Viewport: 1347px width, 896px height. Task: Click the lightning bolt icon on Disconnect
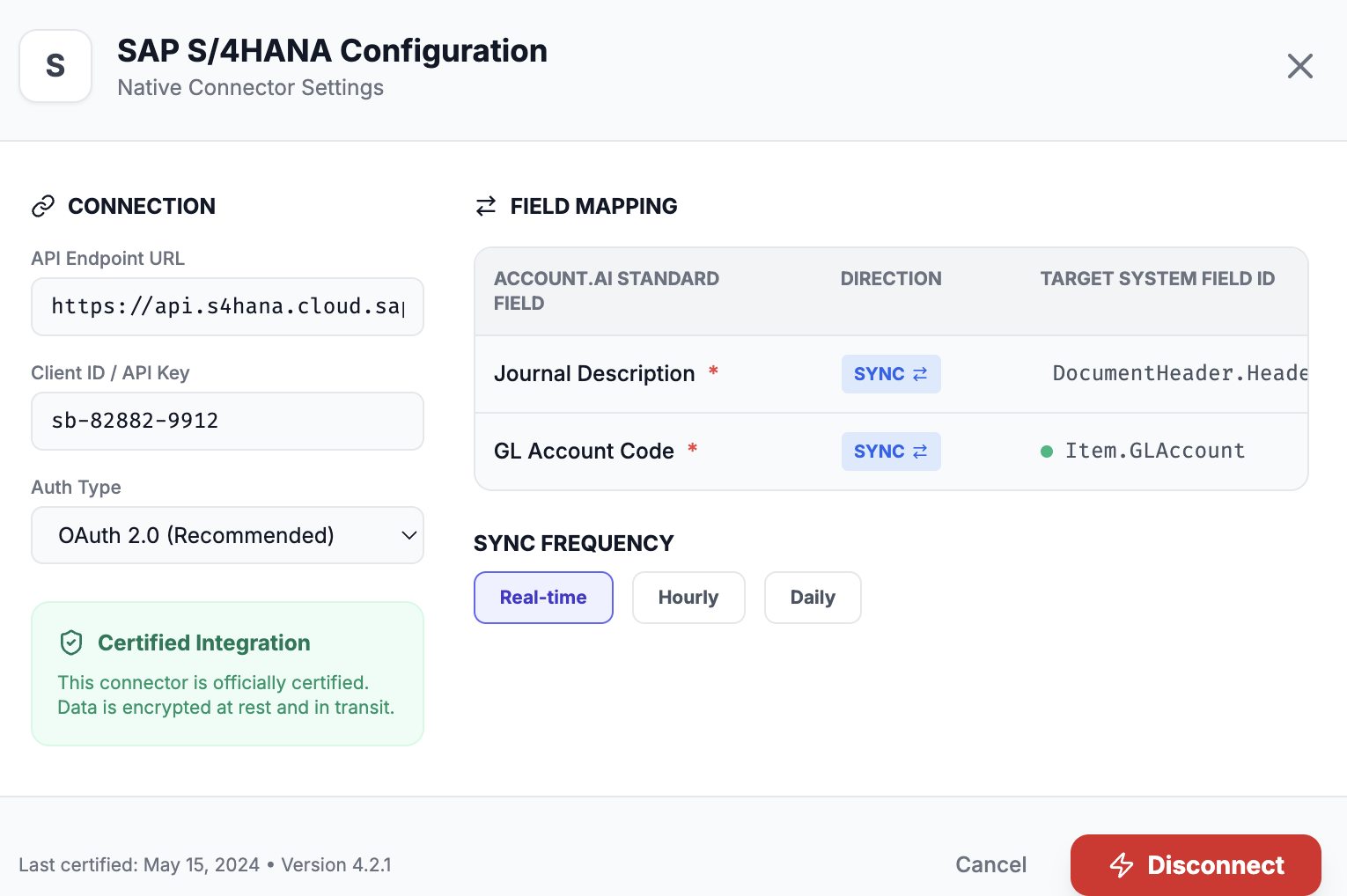point(1122,865)
